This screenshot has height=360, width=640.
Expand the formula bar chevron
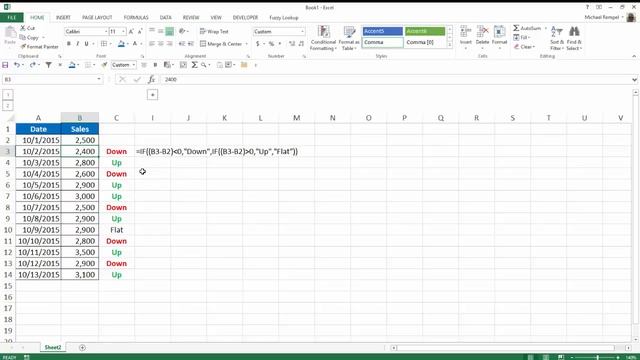tap(634, 80)
